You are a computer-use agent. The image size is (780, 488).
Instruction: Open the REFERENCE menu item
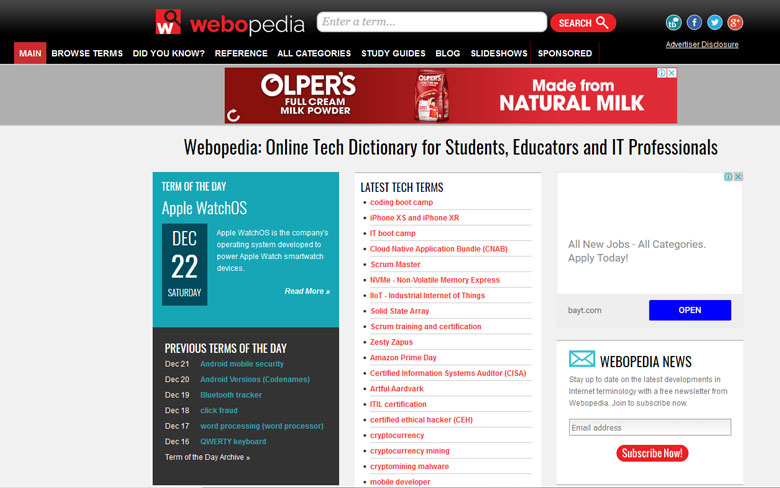[x=241, y=53]
